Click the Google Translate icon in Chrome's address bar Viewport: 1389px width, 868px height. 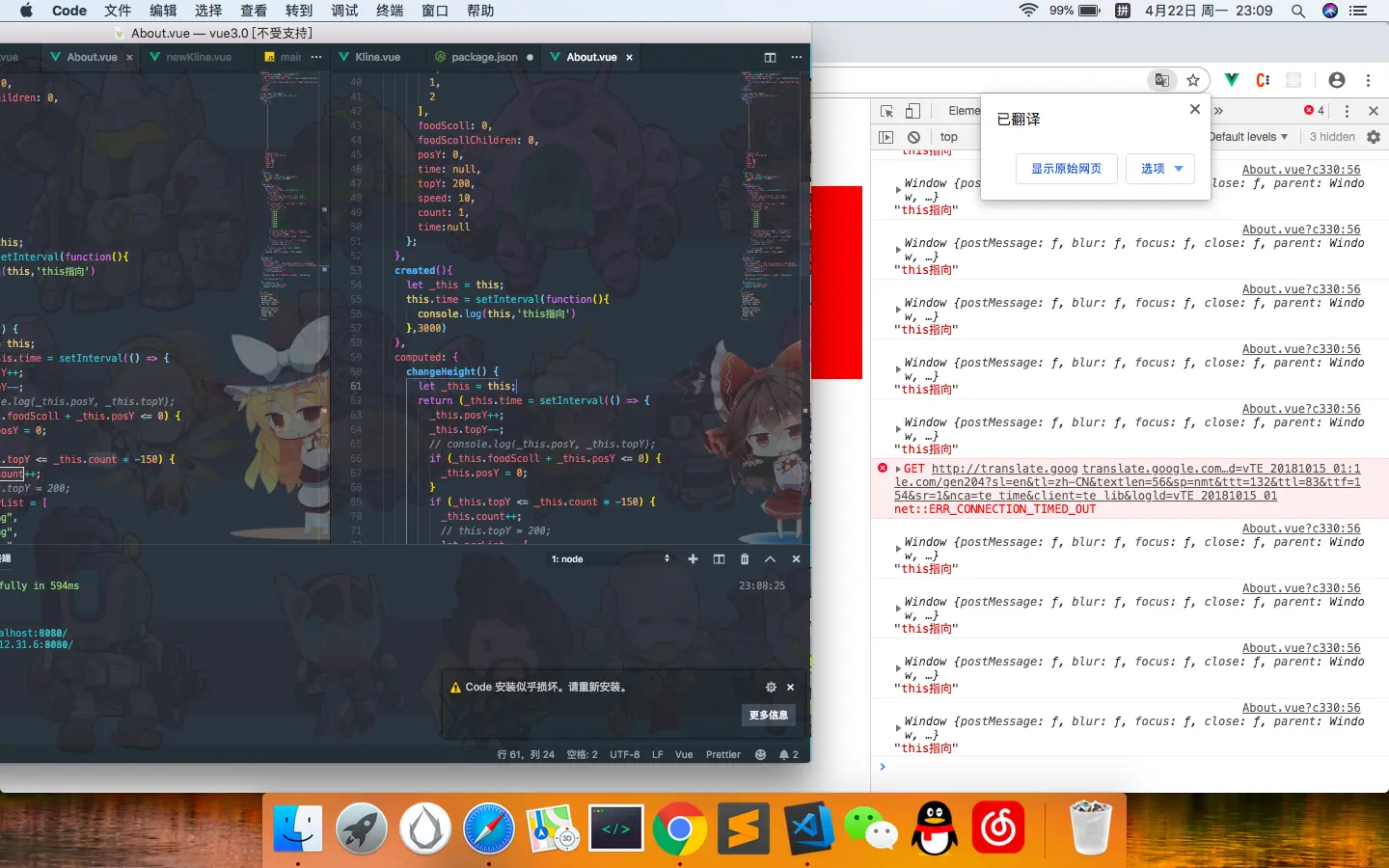pos(1162,80)
